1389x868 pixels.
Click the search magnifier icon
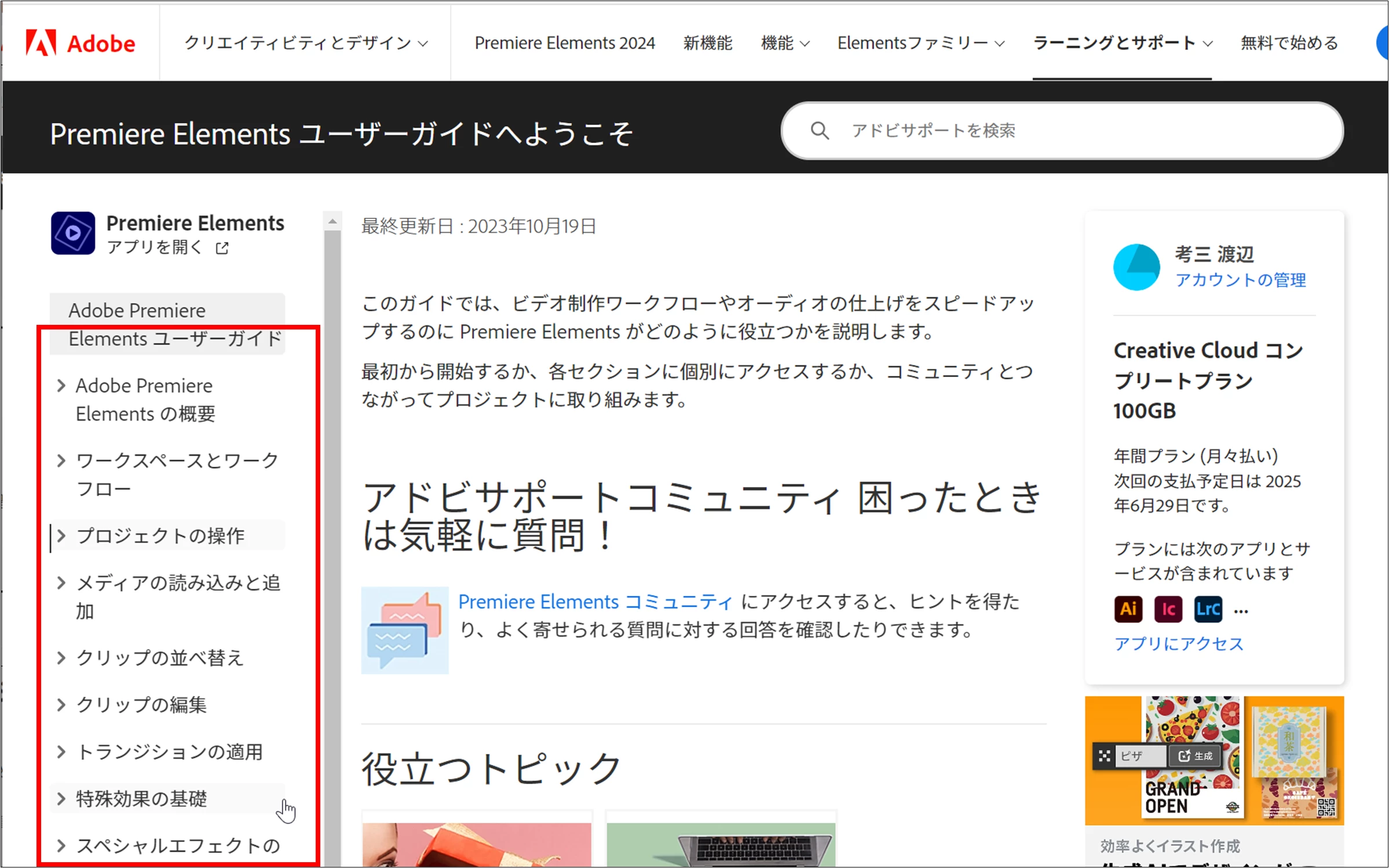pyautogui.click(x=819, y=131)
